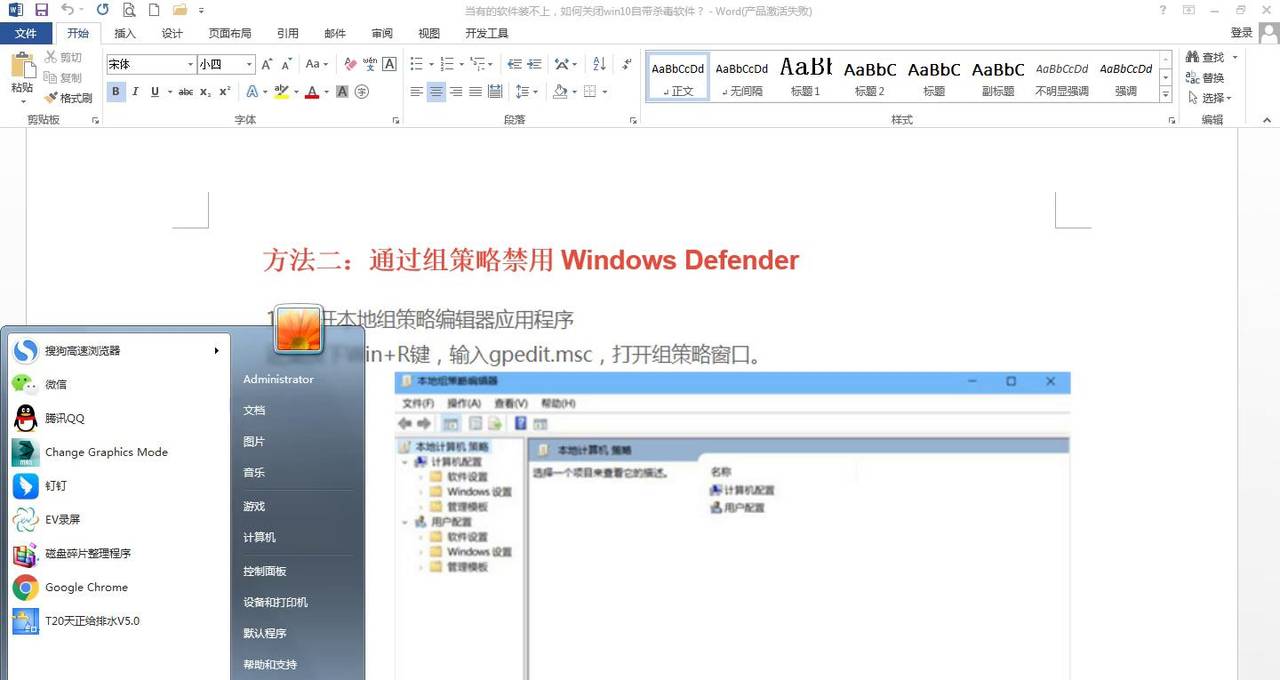The image size is (1280, 680).
Task: Click the back navigation arrow in group policy editor
Action: 407,422
